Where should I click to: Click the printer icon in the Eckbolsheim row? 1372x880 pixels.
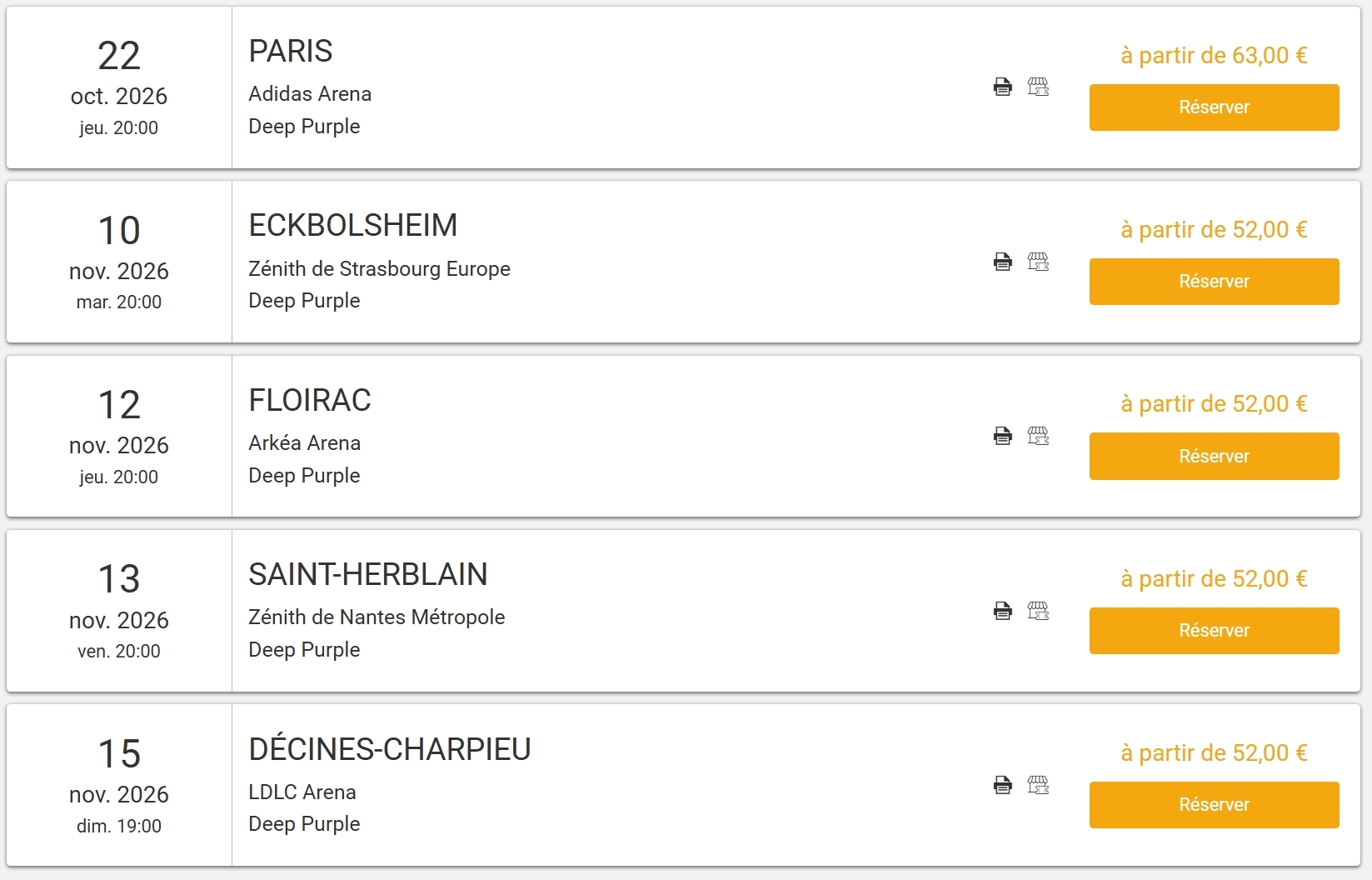[x=1003, y=262]
